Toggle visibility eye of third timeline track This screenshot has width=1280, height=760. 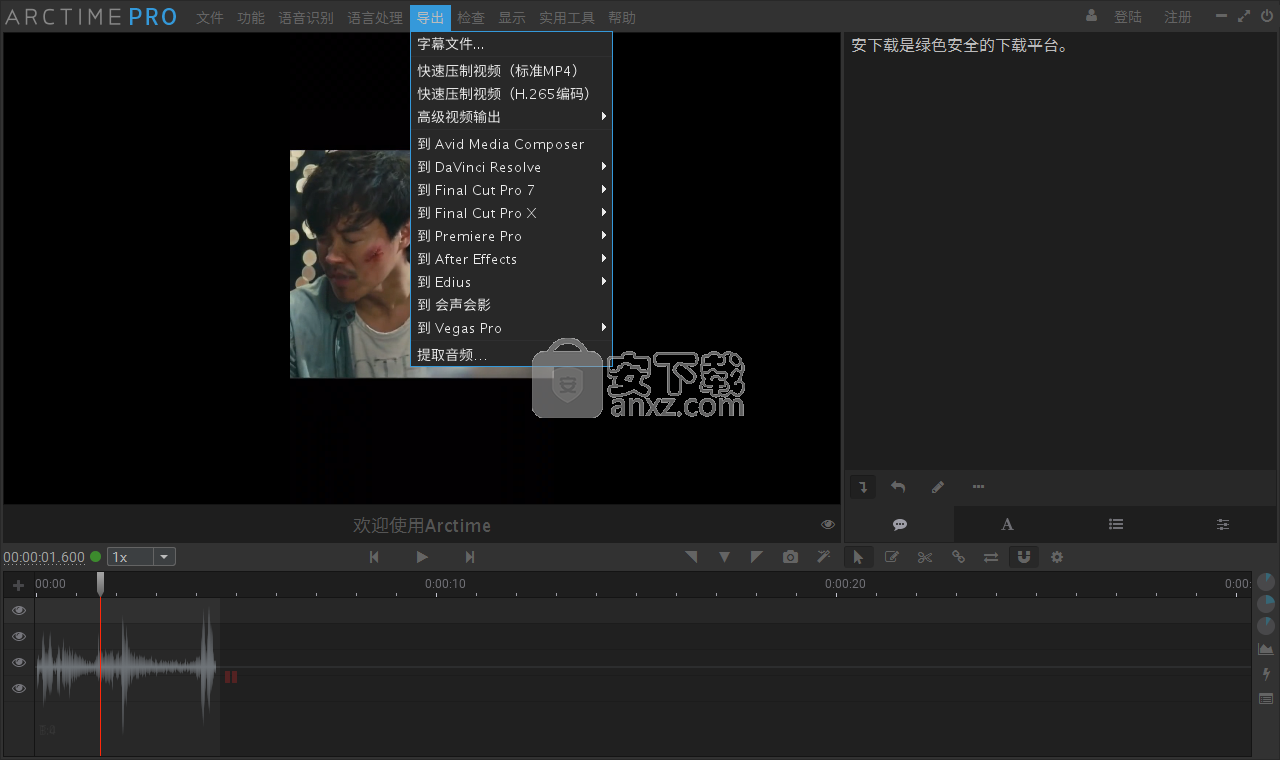pyautogui.click(x=18, y=662)
